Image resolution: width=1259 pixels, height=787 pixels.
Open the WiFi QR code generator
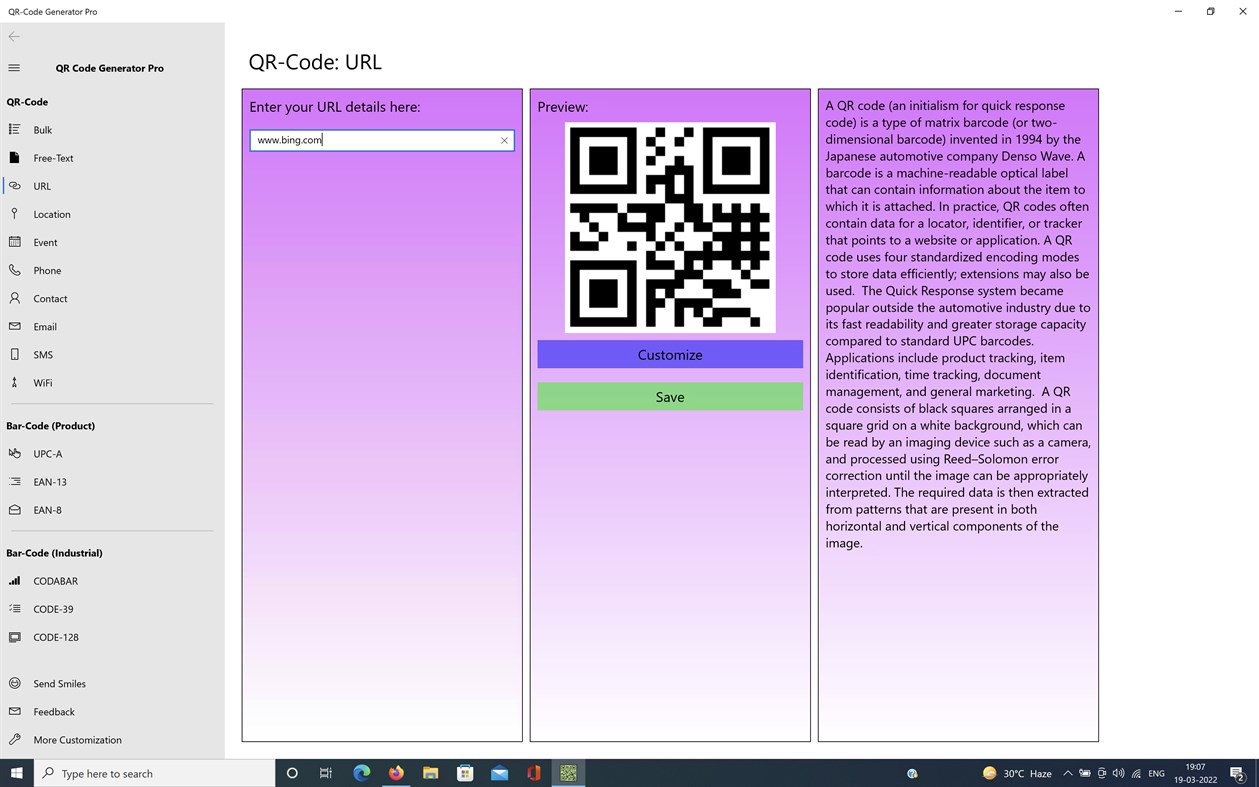[x=42, y=382]
